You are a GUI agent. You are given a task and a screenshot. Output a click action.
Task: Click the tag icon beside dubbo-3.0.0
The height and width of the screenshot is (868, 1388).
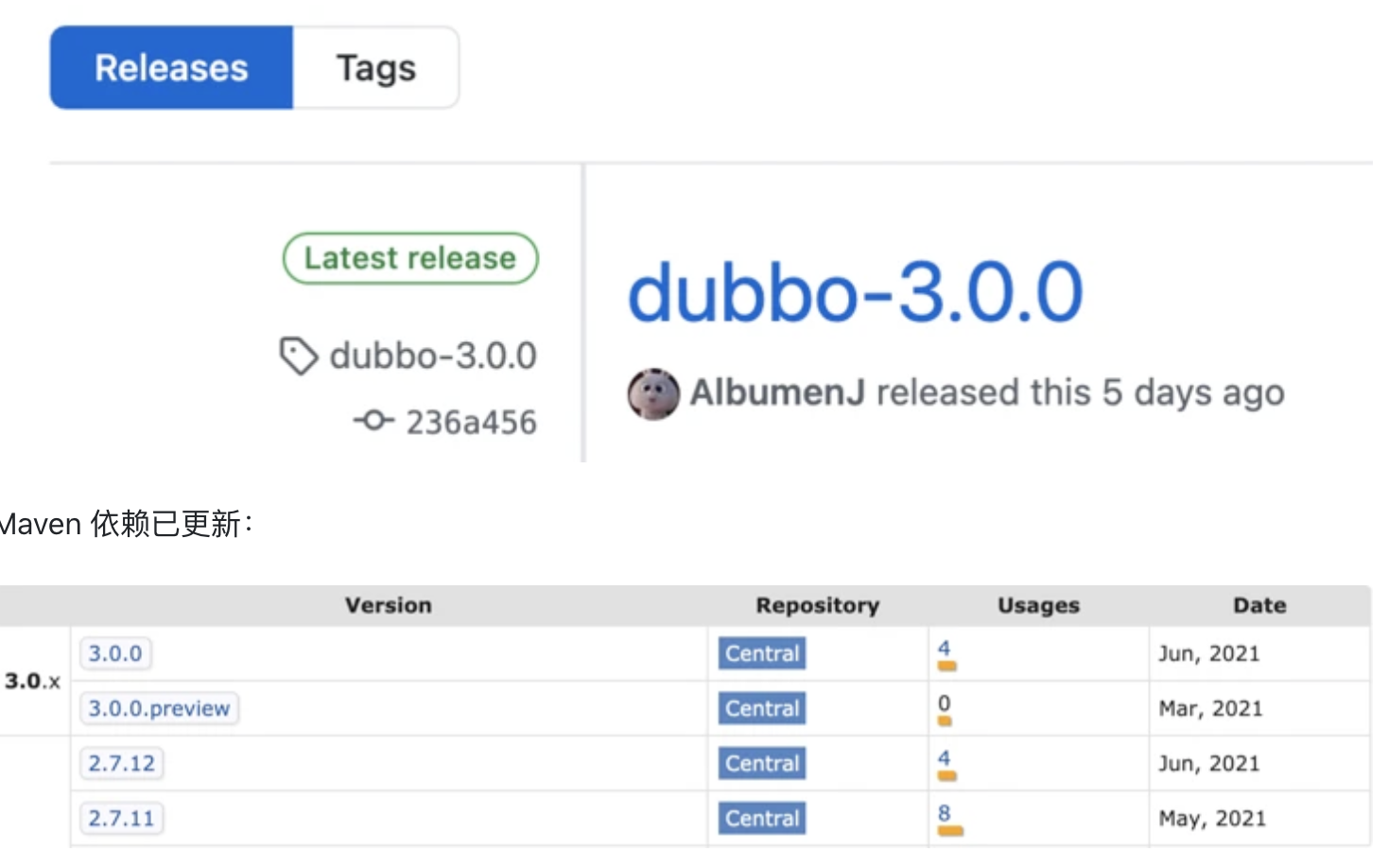pyautogui.click(x=299, y=356)
